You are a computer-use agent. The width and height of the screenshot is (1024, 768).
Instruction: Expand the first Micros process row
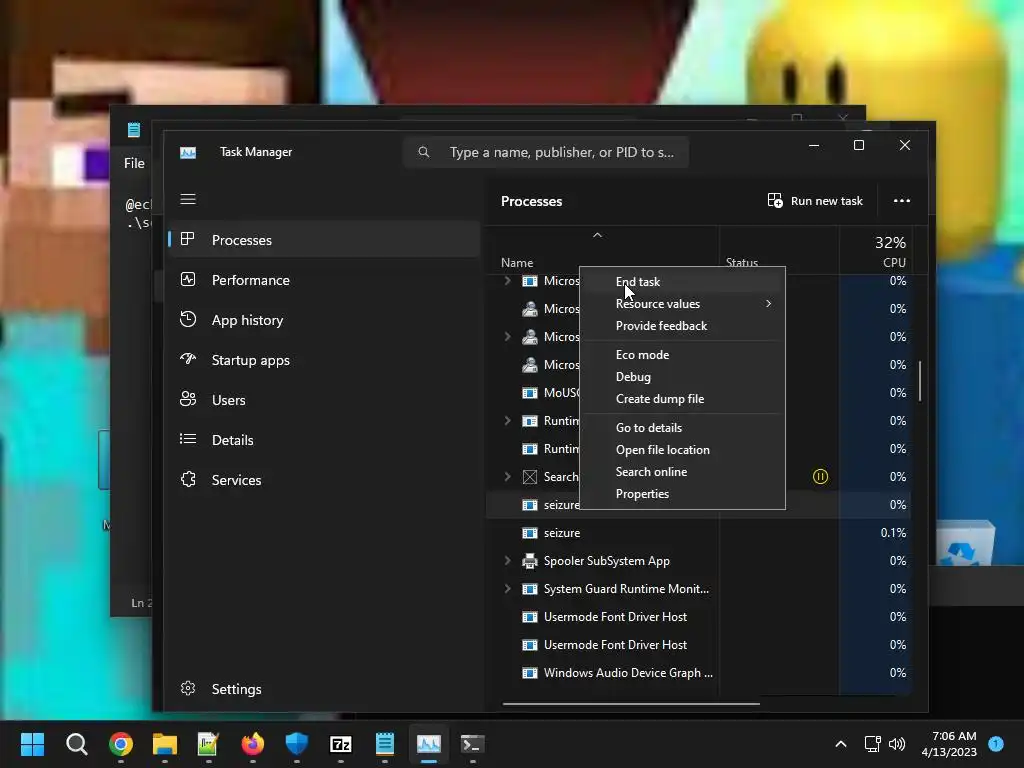click(x=507, y=281)
